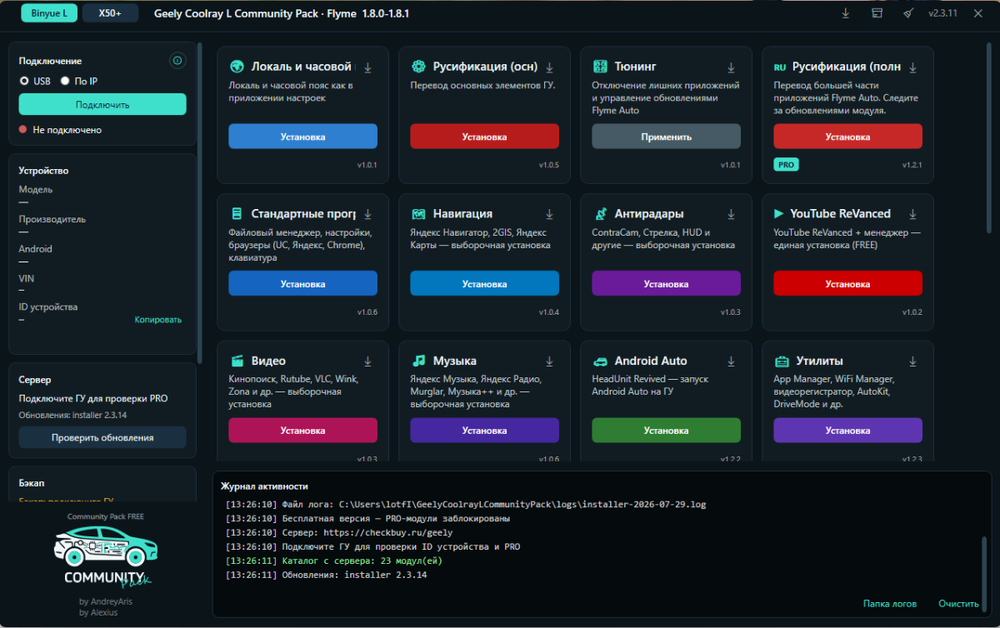Image resolution: width=1000 pixels, height=628 pixels.
Task: Click Очистить to clear activity log
Action: pyautogui.click(x=958, y=603)
